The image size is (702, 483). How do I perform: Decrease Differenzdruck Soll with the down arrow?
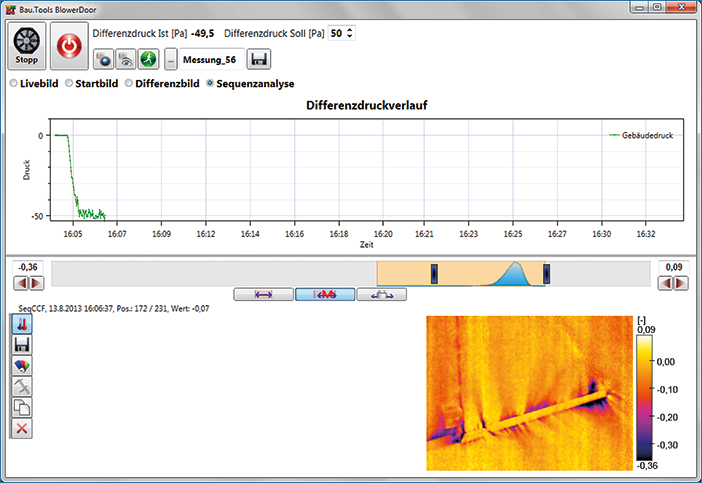point(350,36)
